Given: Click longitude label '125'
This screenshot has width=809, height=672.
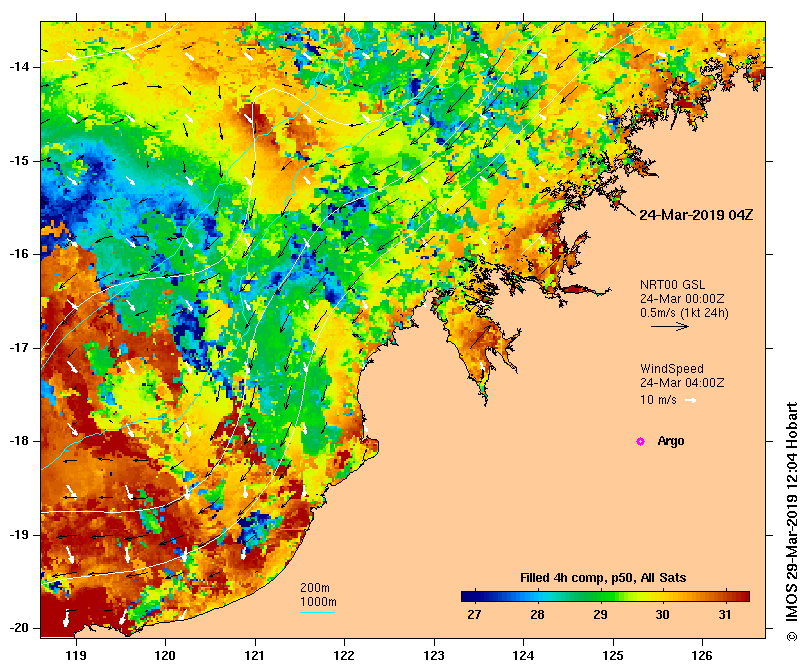Looking at the screenshot, I should pyautogui.click(x=613, y=656).
